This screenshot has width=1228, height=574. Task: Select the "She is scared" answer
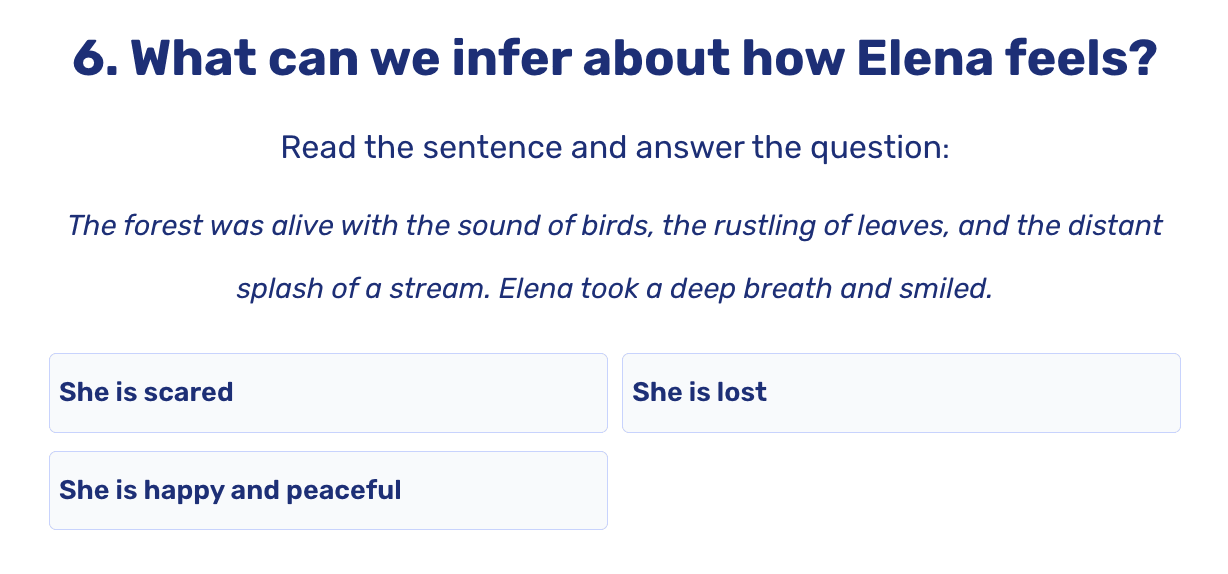[x=327, y=392]
